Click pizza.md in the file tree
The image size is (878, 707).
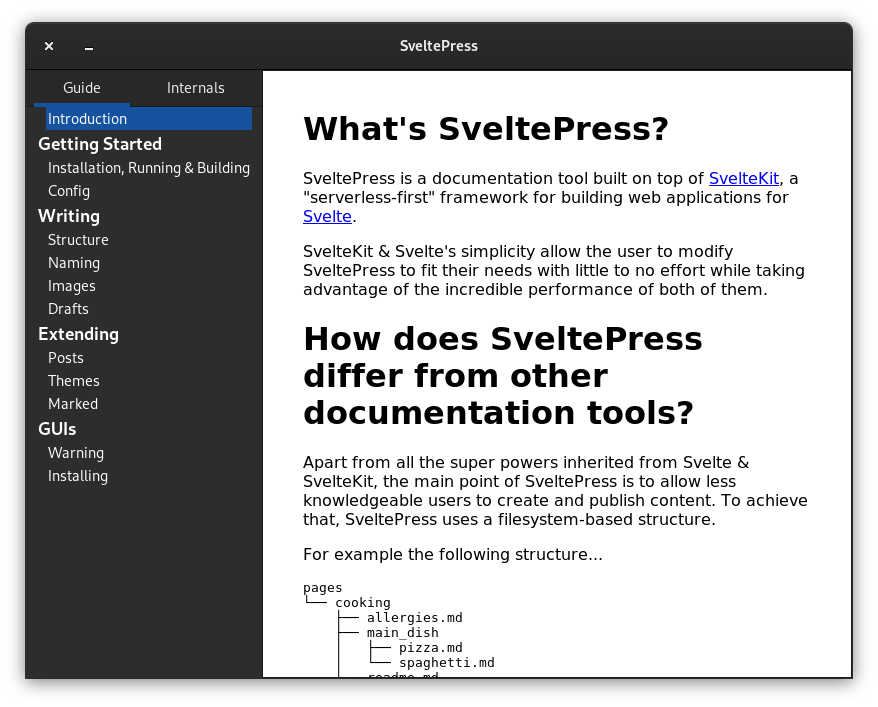431,648
